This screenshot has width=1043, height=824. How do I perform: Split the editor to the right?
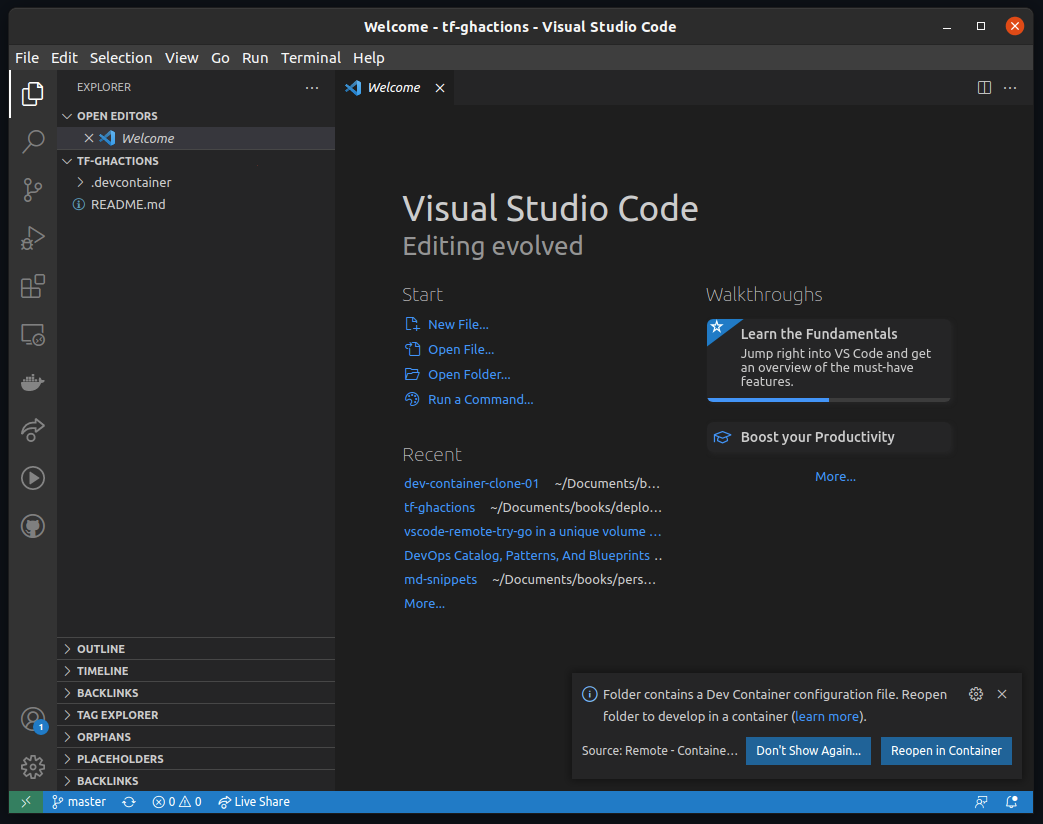coord(984,88)
